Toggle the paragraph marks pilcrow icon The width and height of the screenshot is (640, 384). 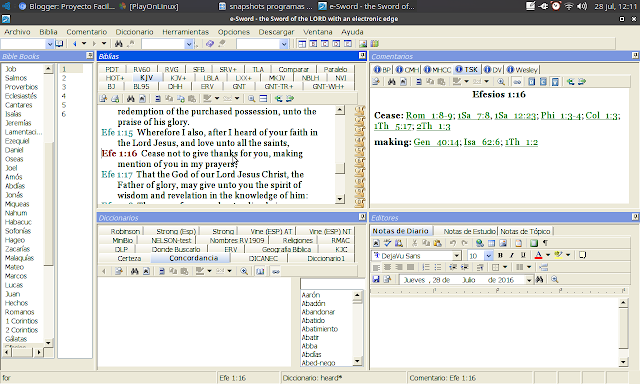click(x=545, y=243)
